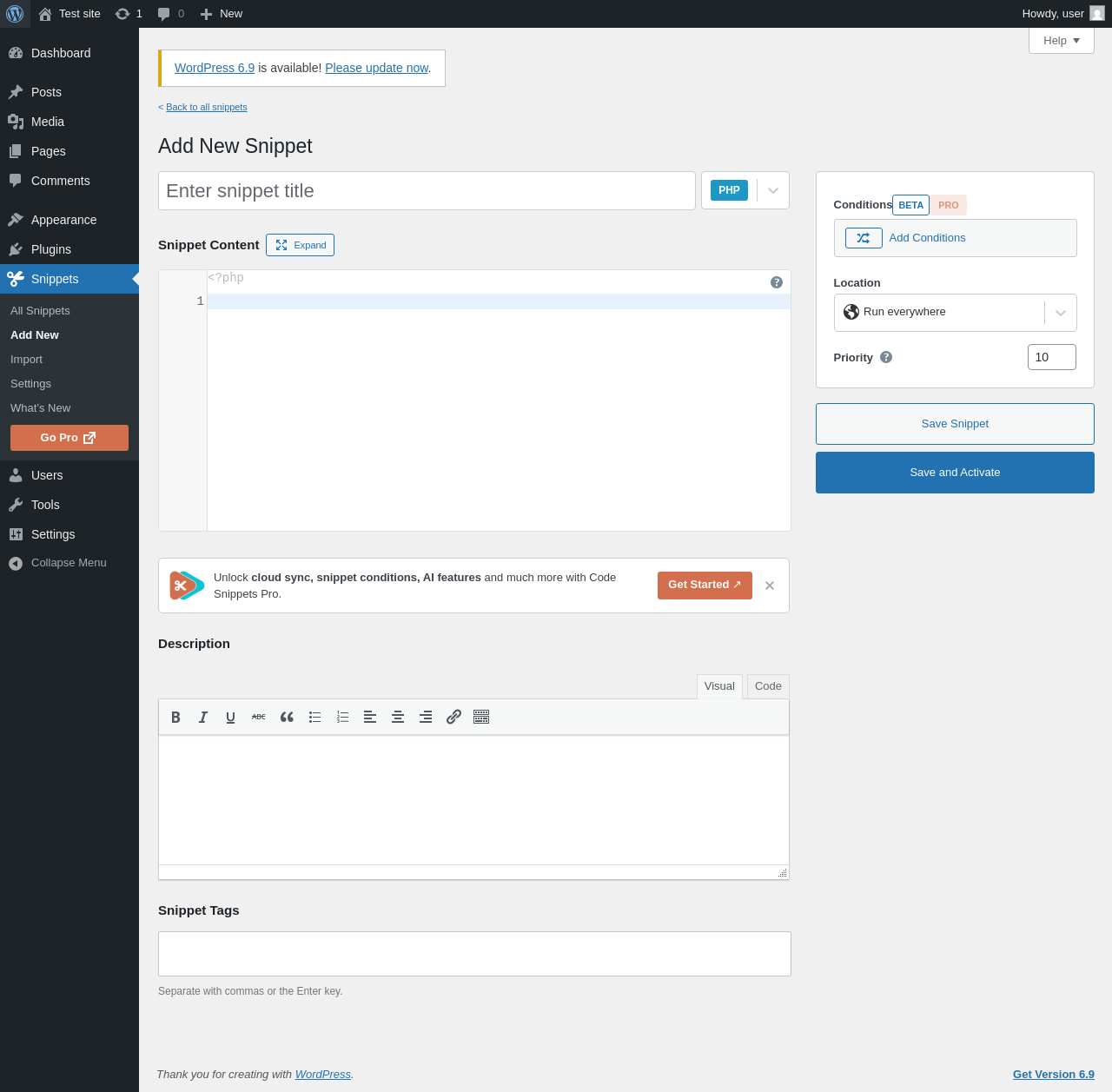Click the code editor help question mark
This screenshot has height=1092, width=1112.
click(x=777, y=282)
